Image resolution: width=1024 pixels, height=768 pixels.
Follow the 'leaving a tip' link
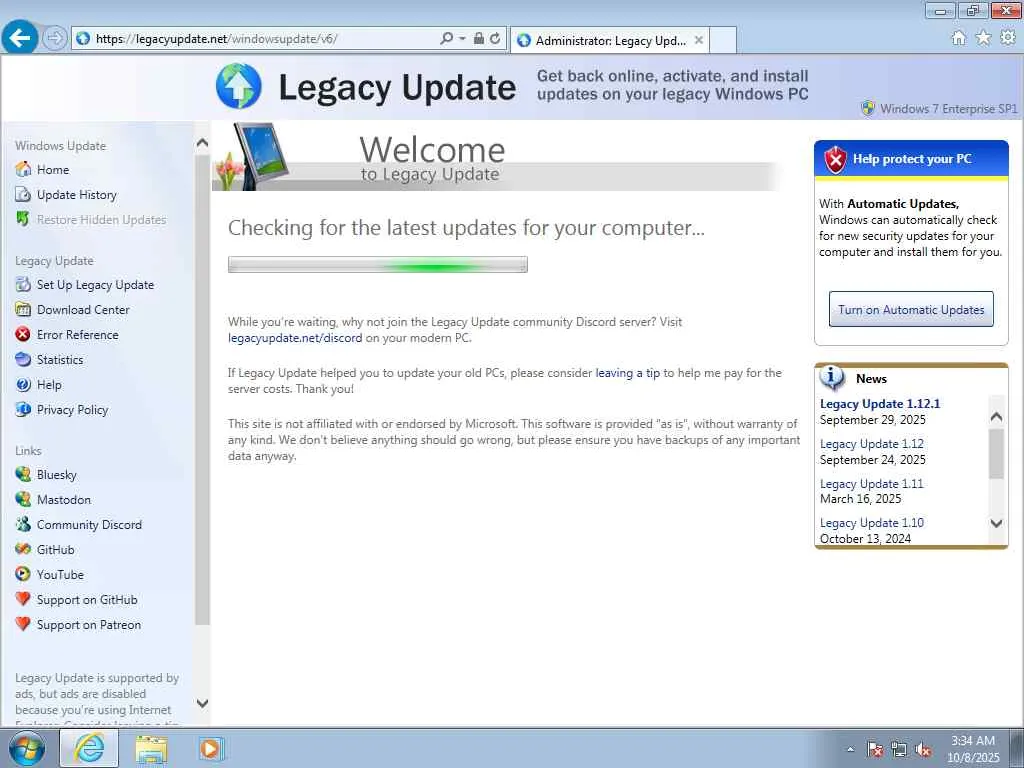pyautogui.click(x=628, y=373)
